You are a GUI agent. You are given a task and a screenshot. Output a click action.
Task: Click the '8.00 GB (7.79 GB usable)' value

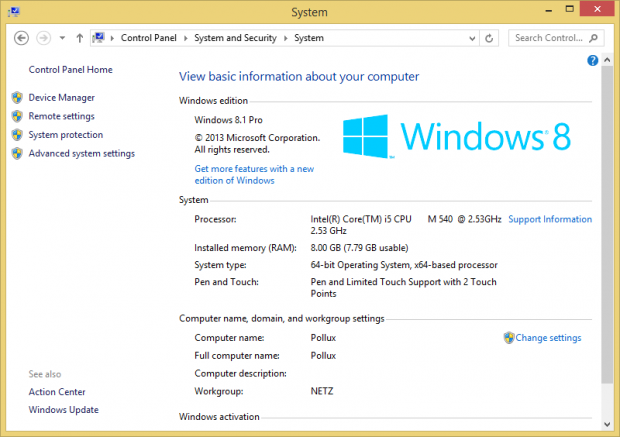359,248
